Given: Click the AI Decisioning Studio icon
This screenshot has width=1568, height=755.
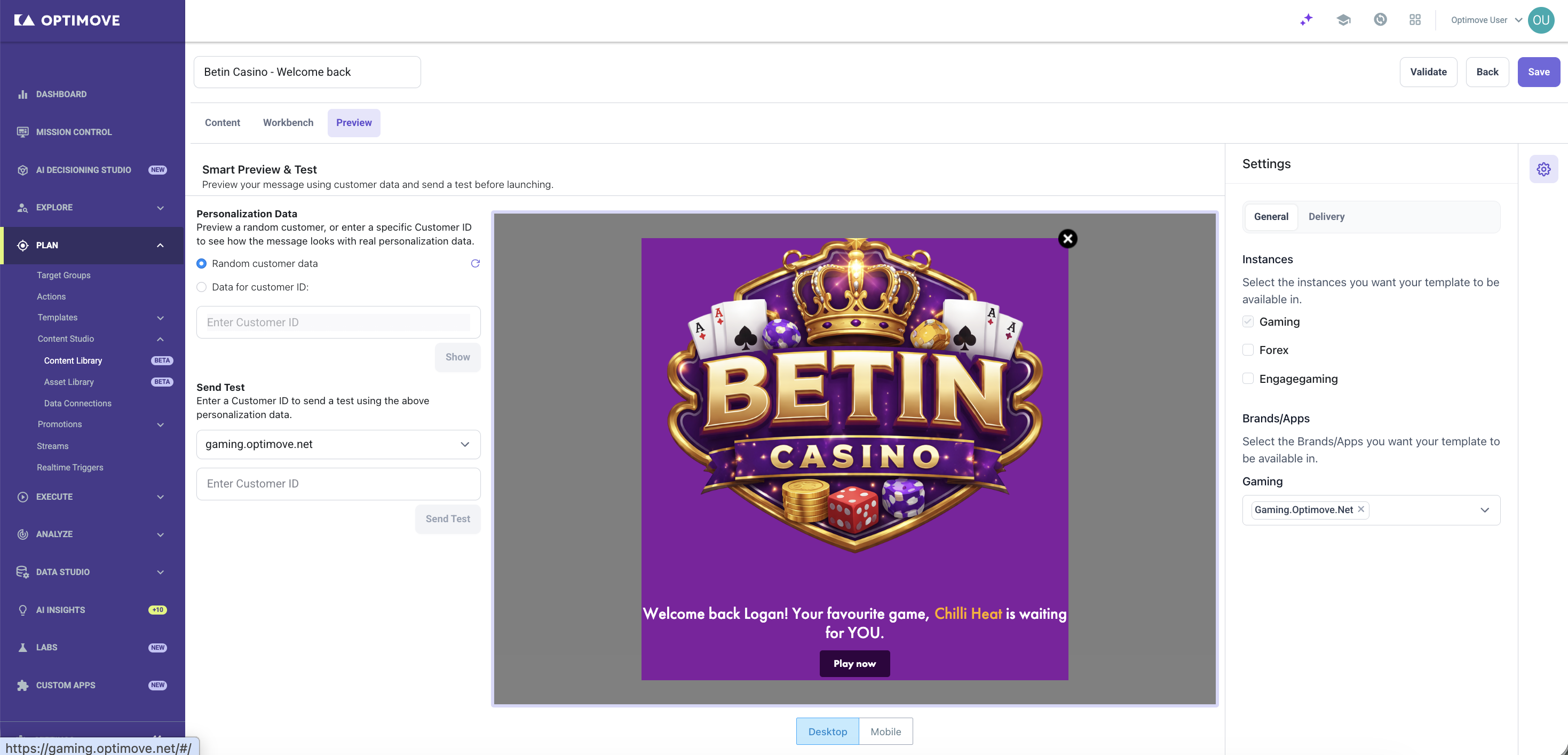Looking at the screenshot, I should coord(22,170).
